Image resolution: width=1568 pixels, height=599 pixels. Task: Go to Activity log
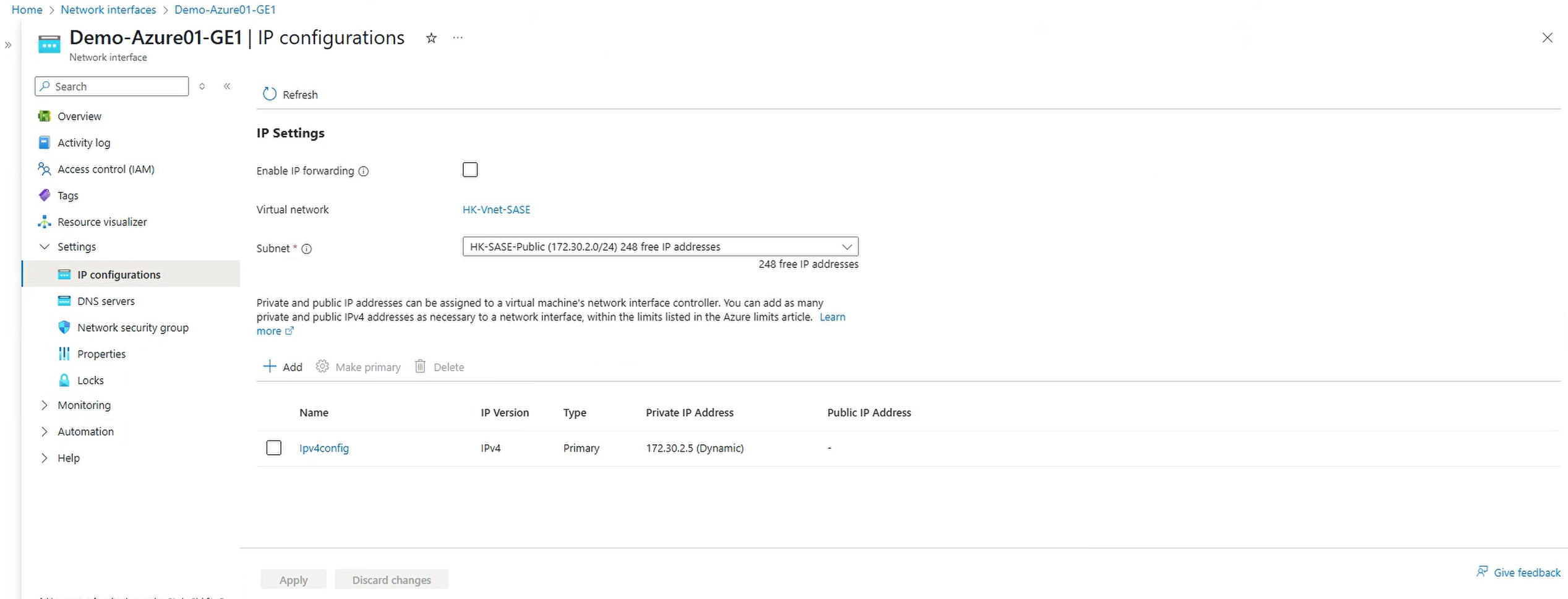click(x=84, y=142)
